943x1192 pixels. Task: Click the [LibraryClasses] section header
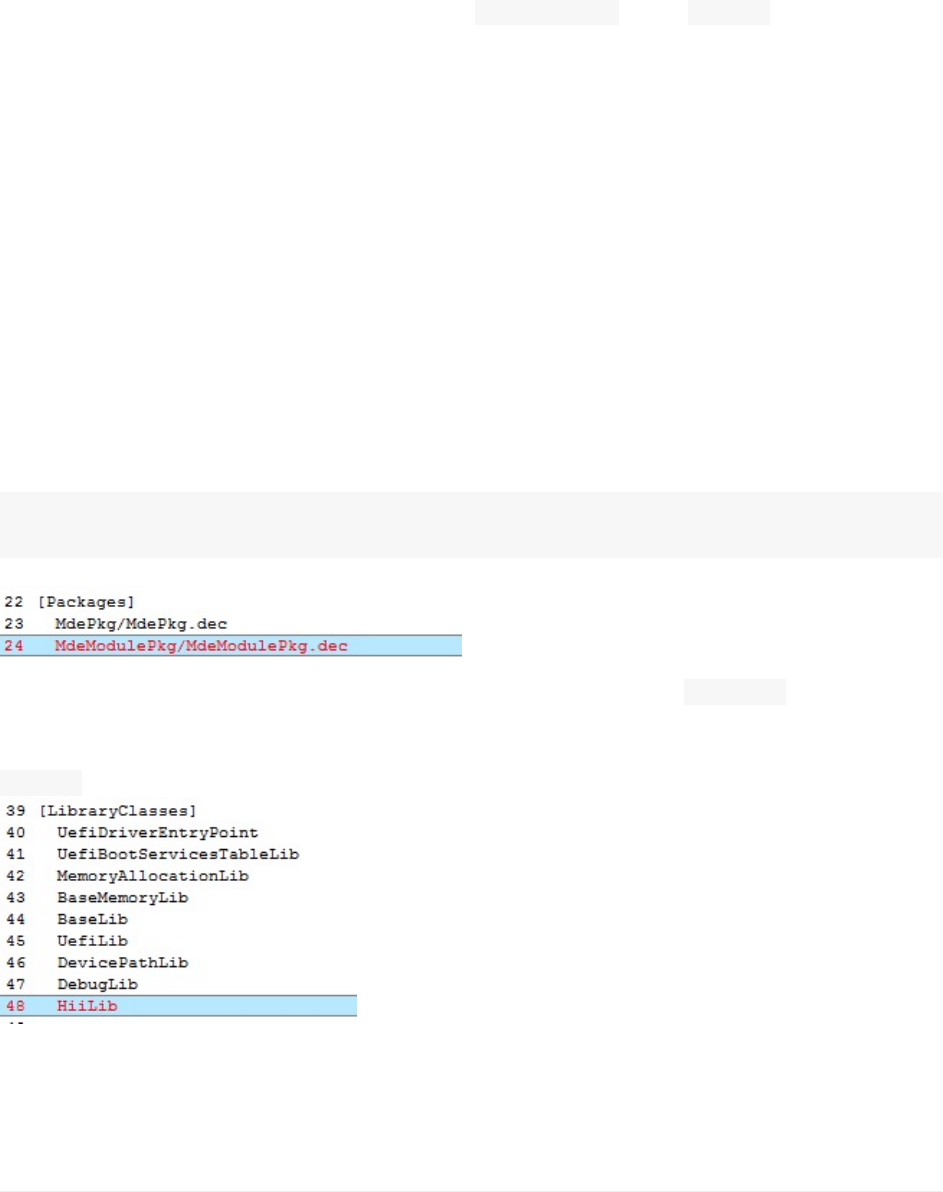(x=118, y=811)
